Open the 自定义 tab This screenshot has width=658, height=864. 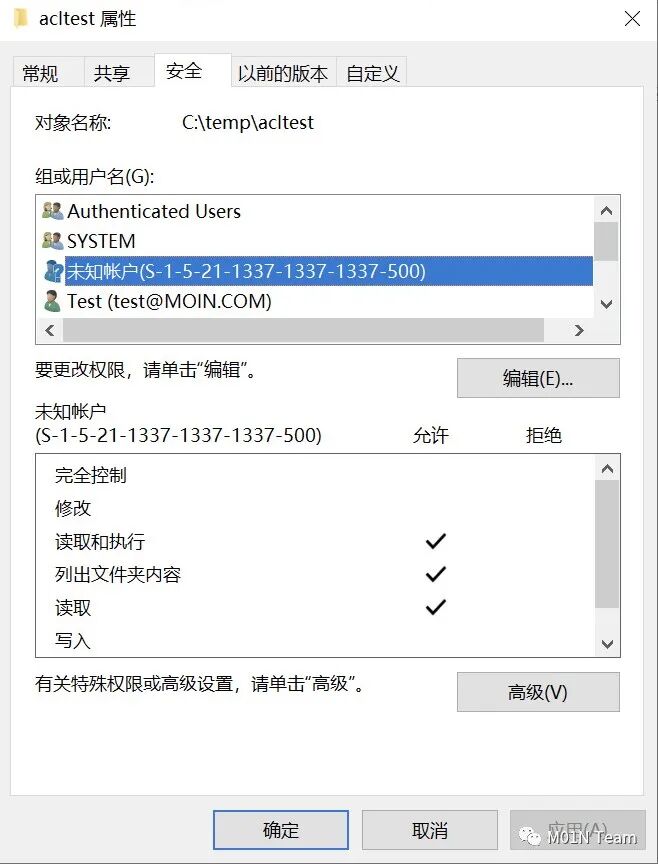pyautogui.click(x=372, y=72)
